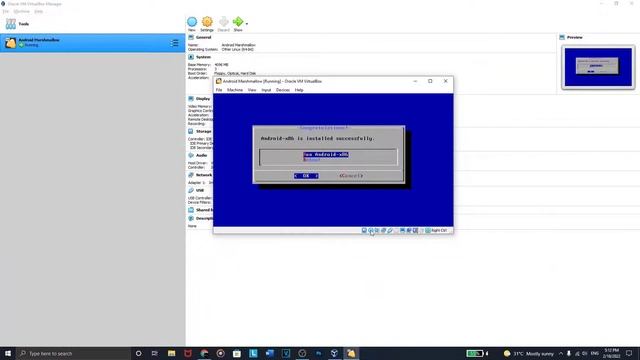Click the VM preview thumbnail
640x360 pixels.
pyautogui.click(x=598, y=67)
